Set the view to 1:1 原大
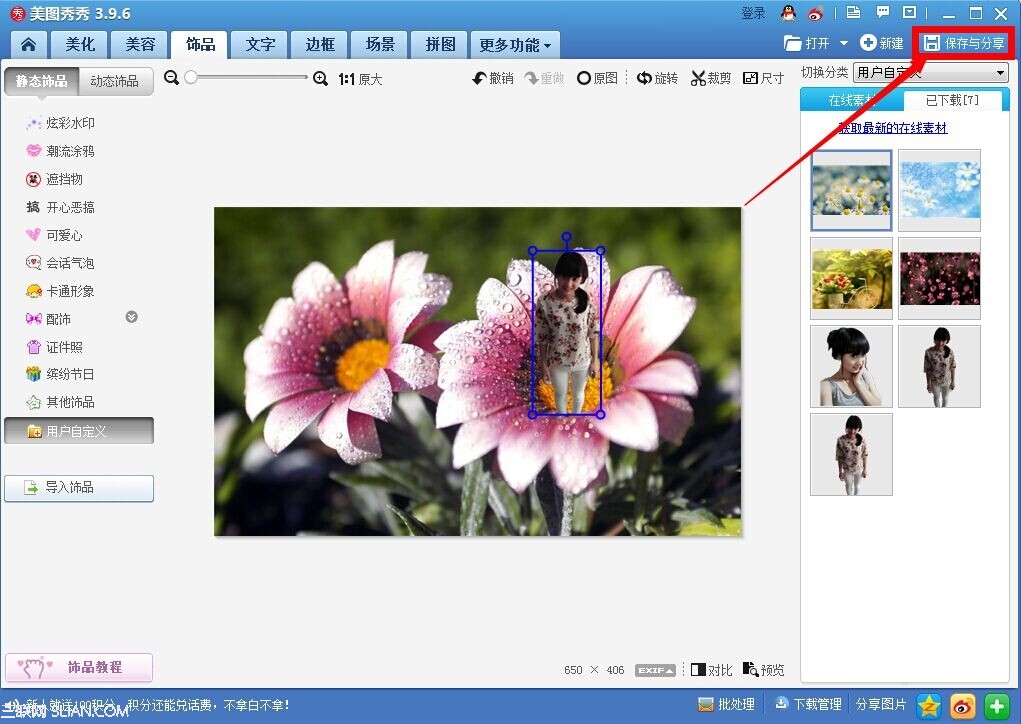The height and width of the screenshot is (724, 1021). click(360, 79)
